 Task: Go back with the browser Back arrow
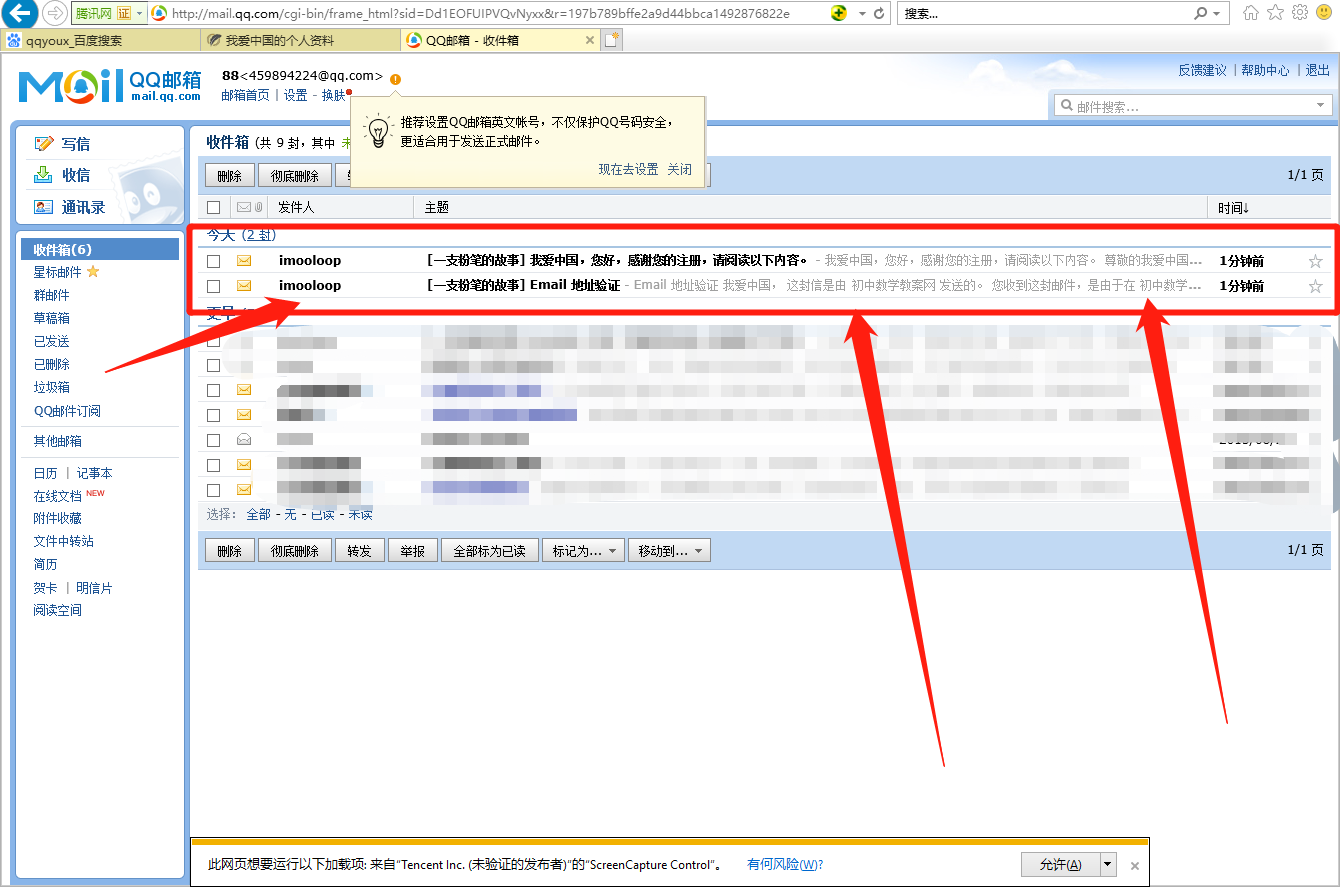coord(22,14)
